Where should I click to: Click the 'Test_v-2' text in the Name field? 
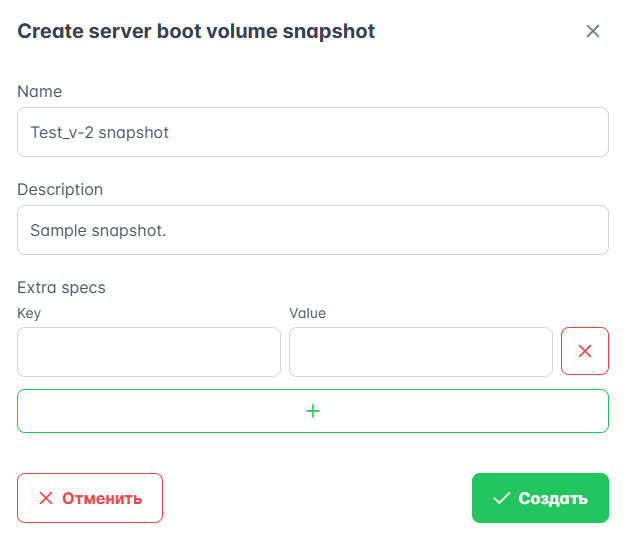62,132
